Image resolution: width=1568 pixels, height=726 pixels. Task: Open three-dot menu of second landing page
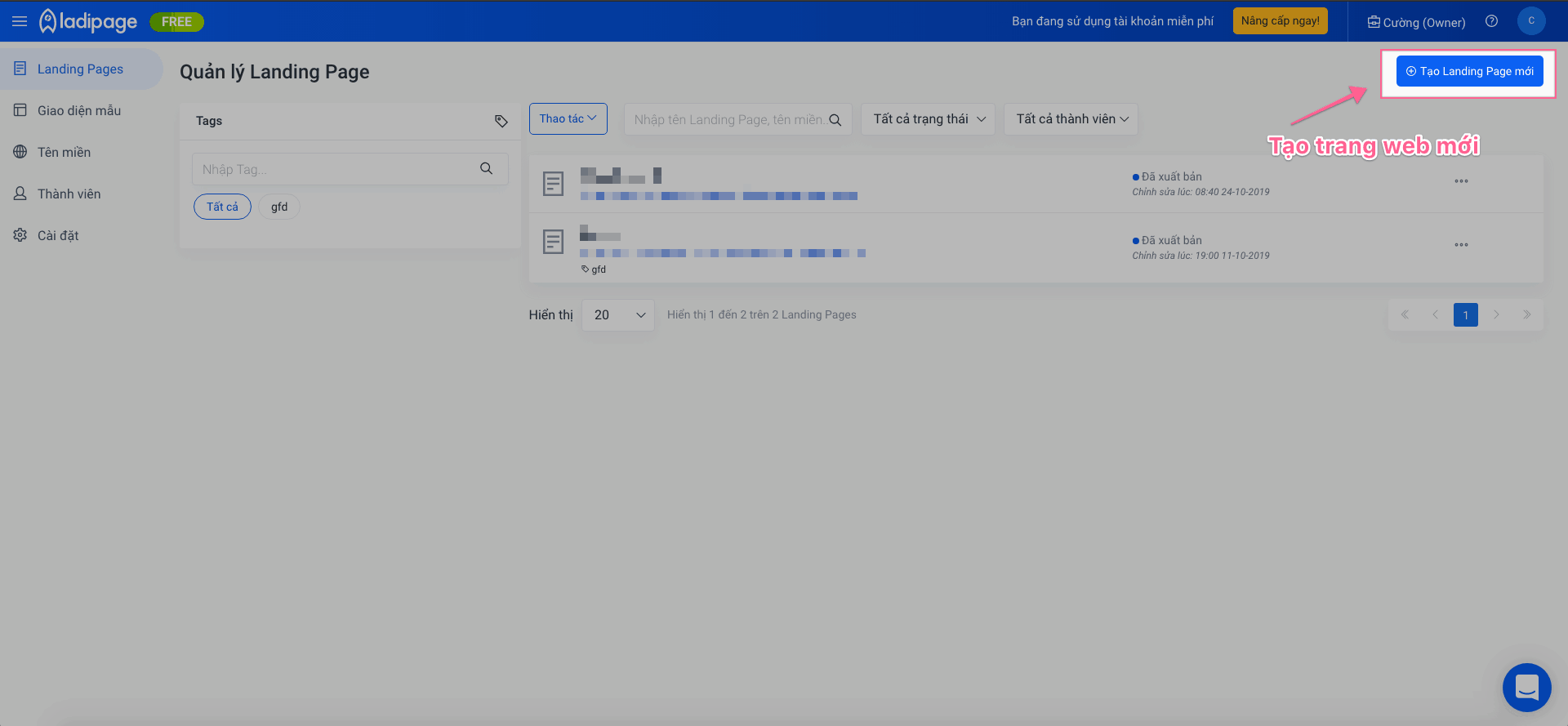(1461, 245)
